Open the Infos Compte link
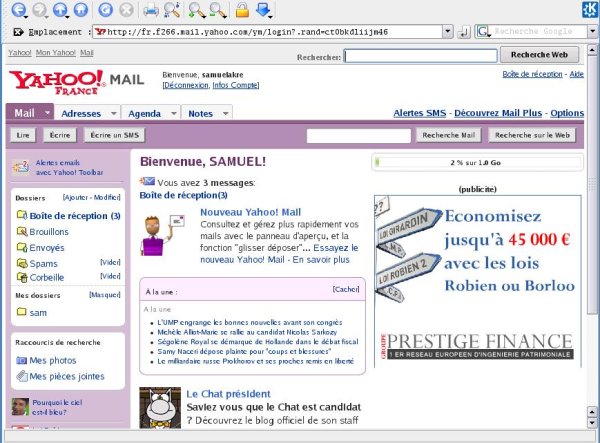Viewport: 600px width, 443px height. point(235,85)
